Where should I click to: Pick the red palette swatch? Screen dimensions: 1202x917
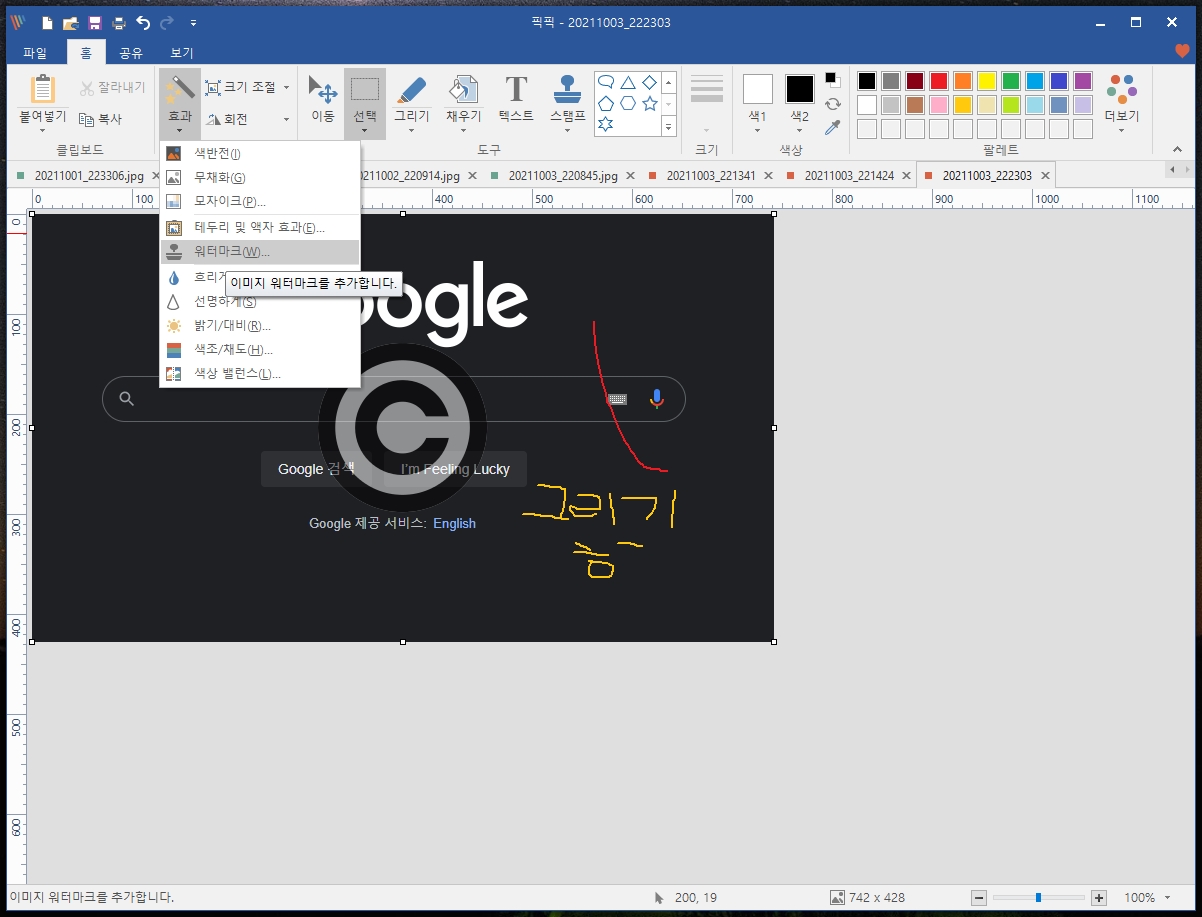tap(939, 81)
